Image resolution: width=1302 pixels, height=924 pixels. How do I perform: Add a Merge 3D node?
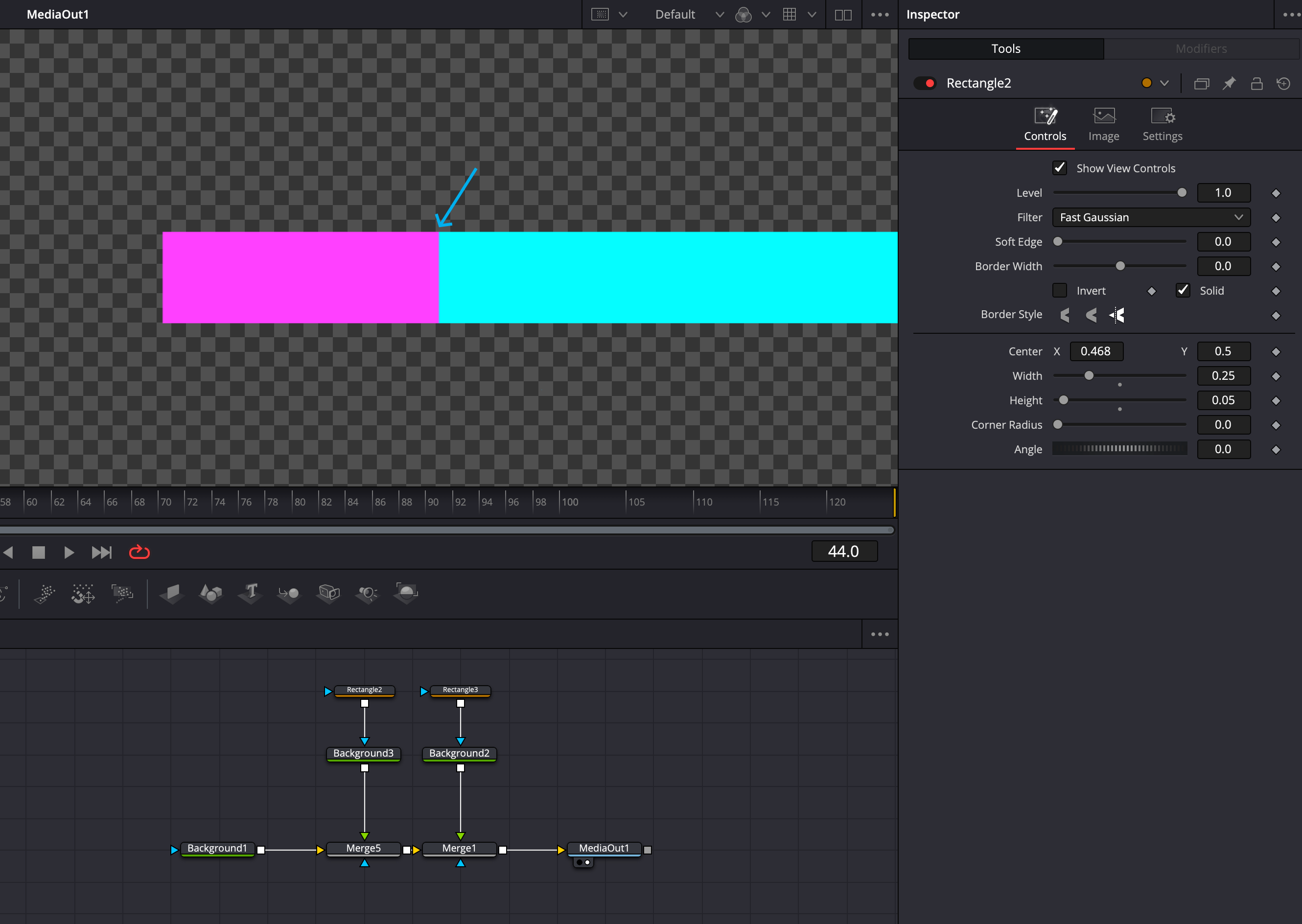[288, 594]
